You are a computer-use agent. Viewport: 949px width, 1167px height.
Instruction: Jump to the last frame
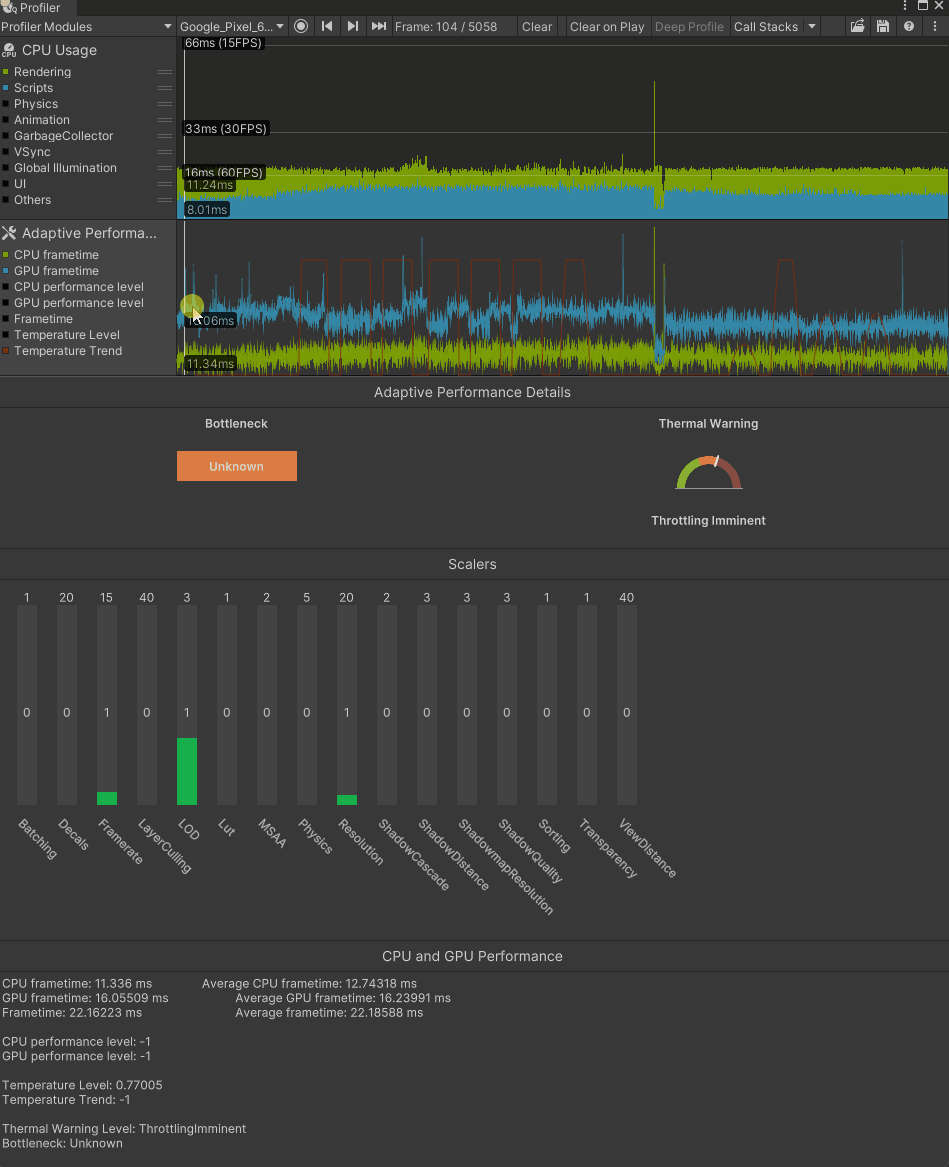[379, 27]
